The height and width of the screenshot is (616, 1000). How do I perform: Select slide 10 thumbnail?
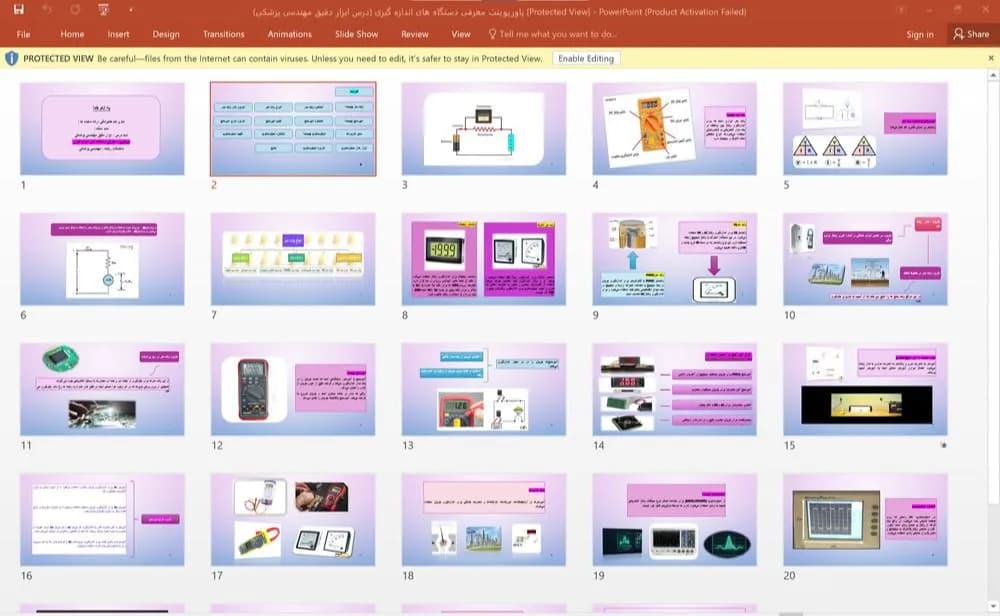point(865,259)
